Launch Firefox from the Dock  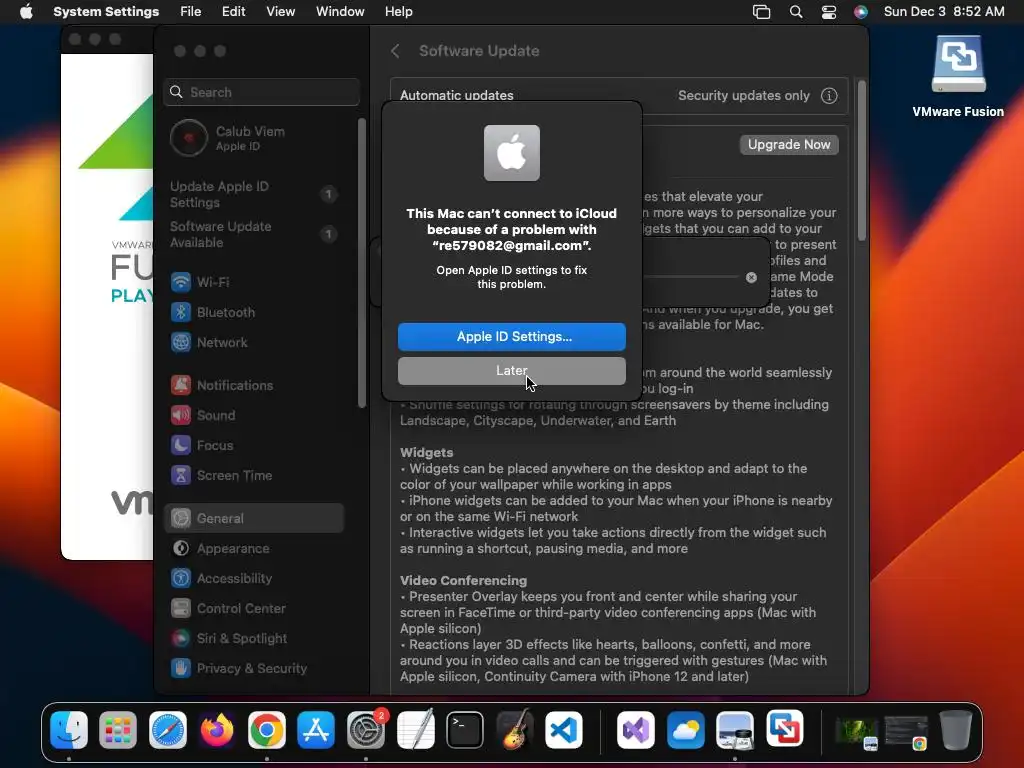(217, 729)
